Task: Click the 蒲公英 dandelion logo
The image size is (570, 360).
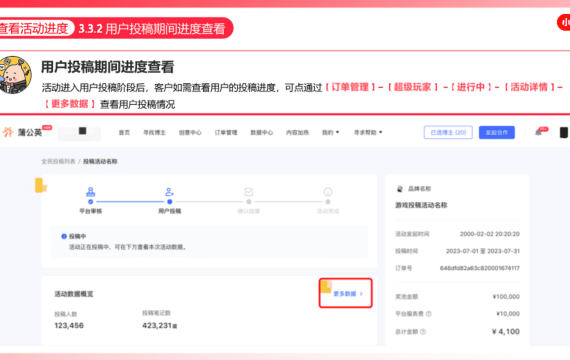Action: (x=8, y=132)
